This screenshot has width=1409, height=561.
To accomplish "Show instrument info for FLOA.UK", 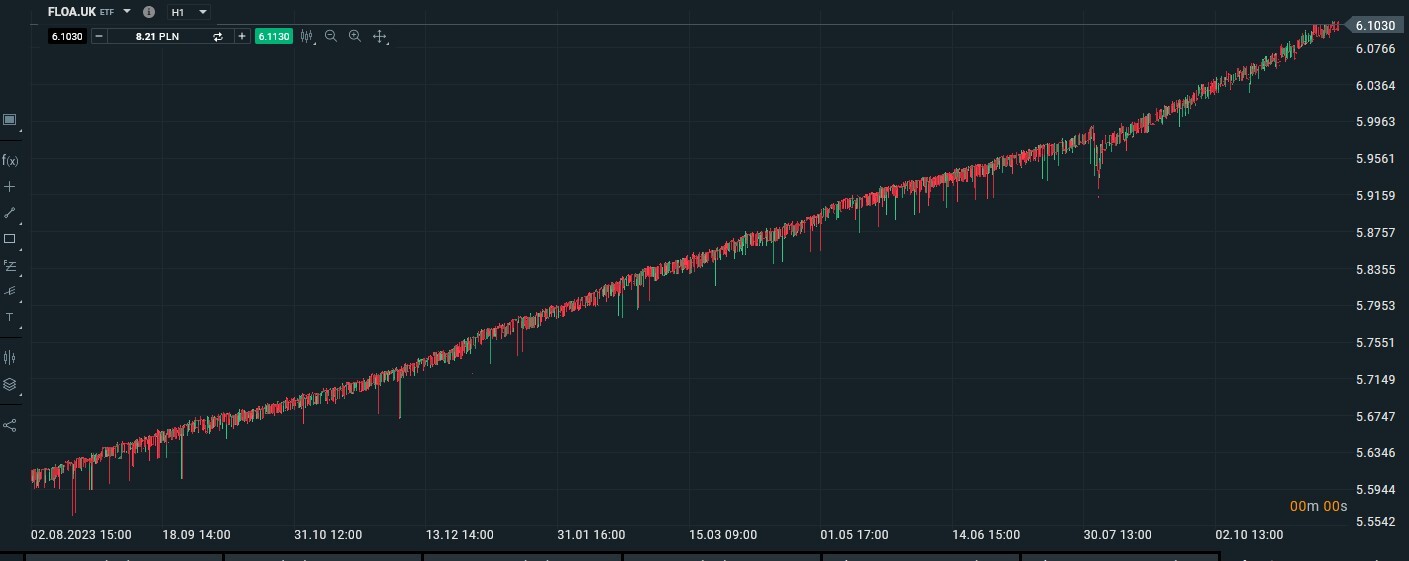I will point(149,12).
